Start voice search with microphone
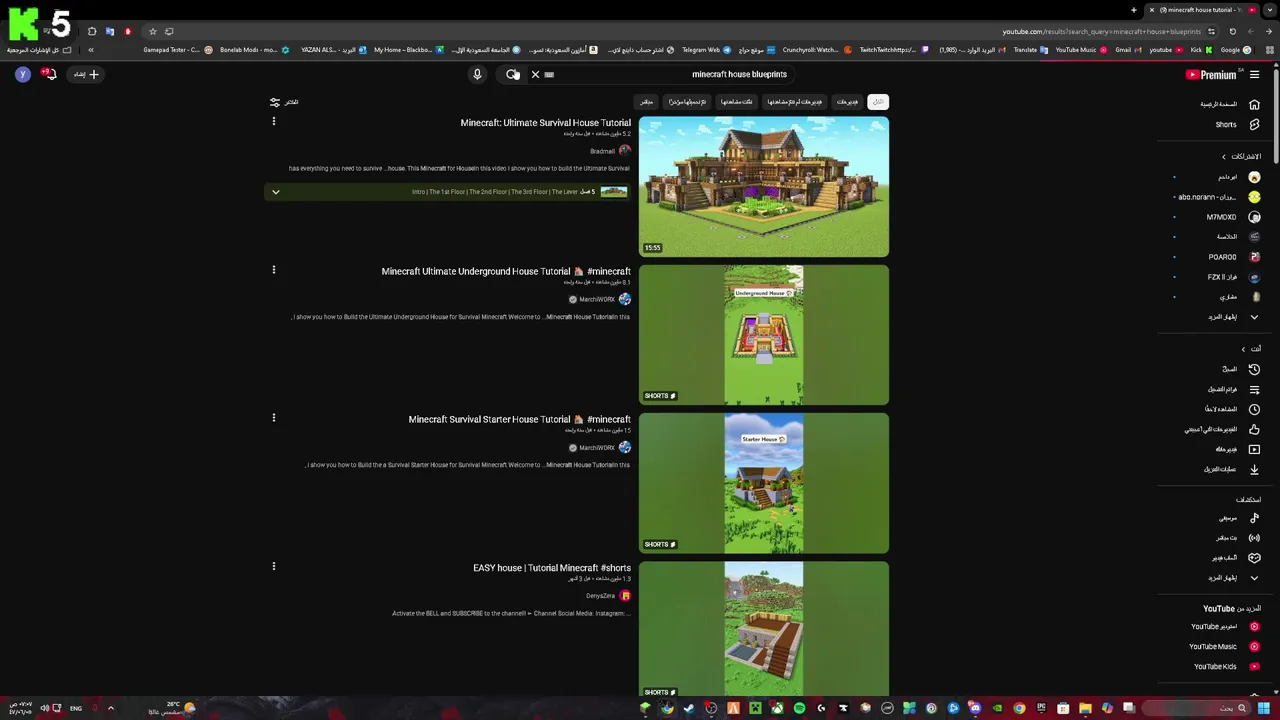This screenshot has width=1280, height=720. point(477,74)
